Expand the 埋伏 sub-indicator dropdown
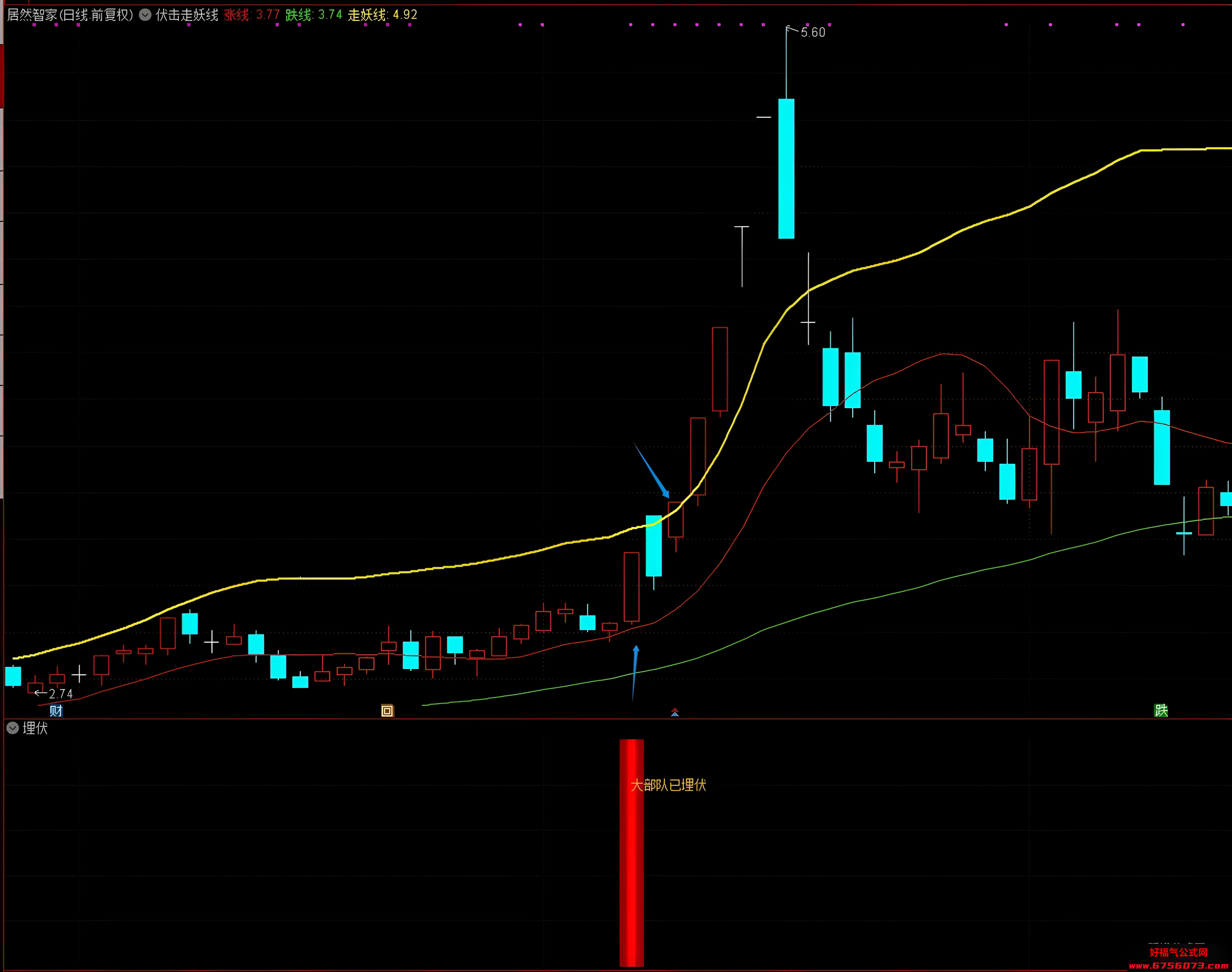The image size is (1232, 972). (x=13, y=728)
